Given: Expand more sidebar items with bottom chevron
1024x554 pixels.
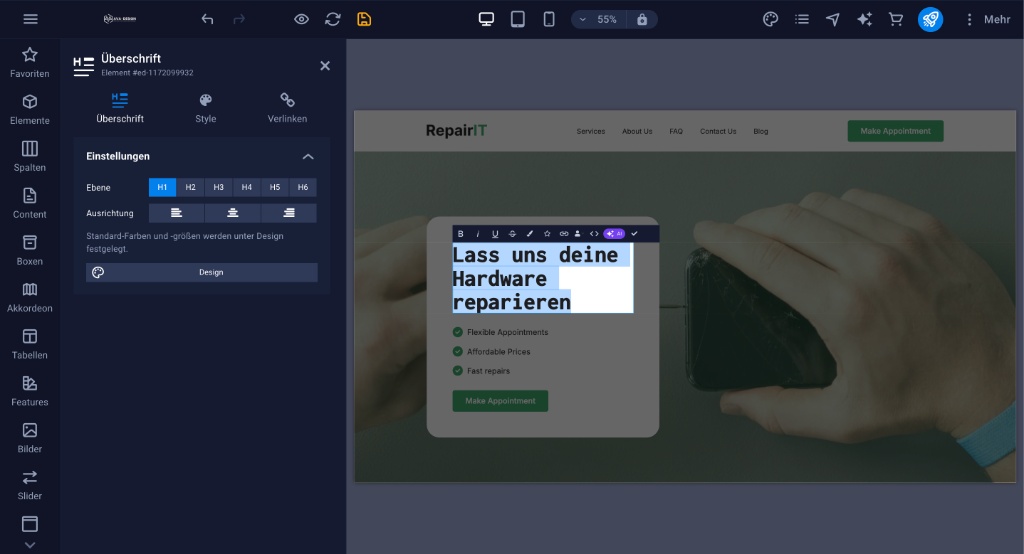Looking at the screenshot, I should click(x=29, y=545).
